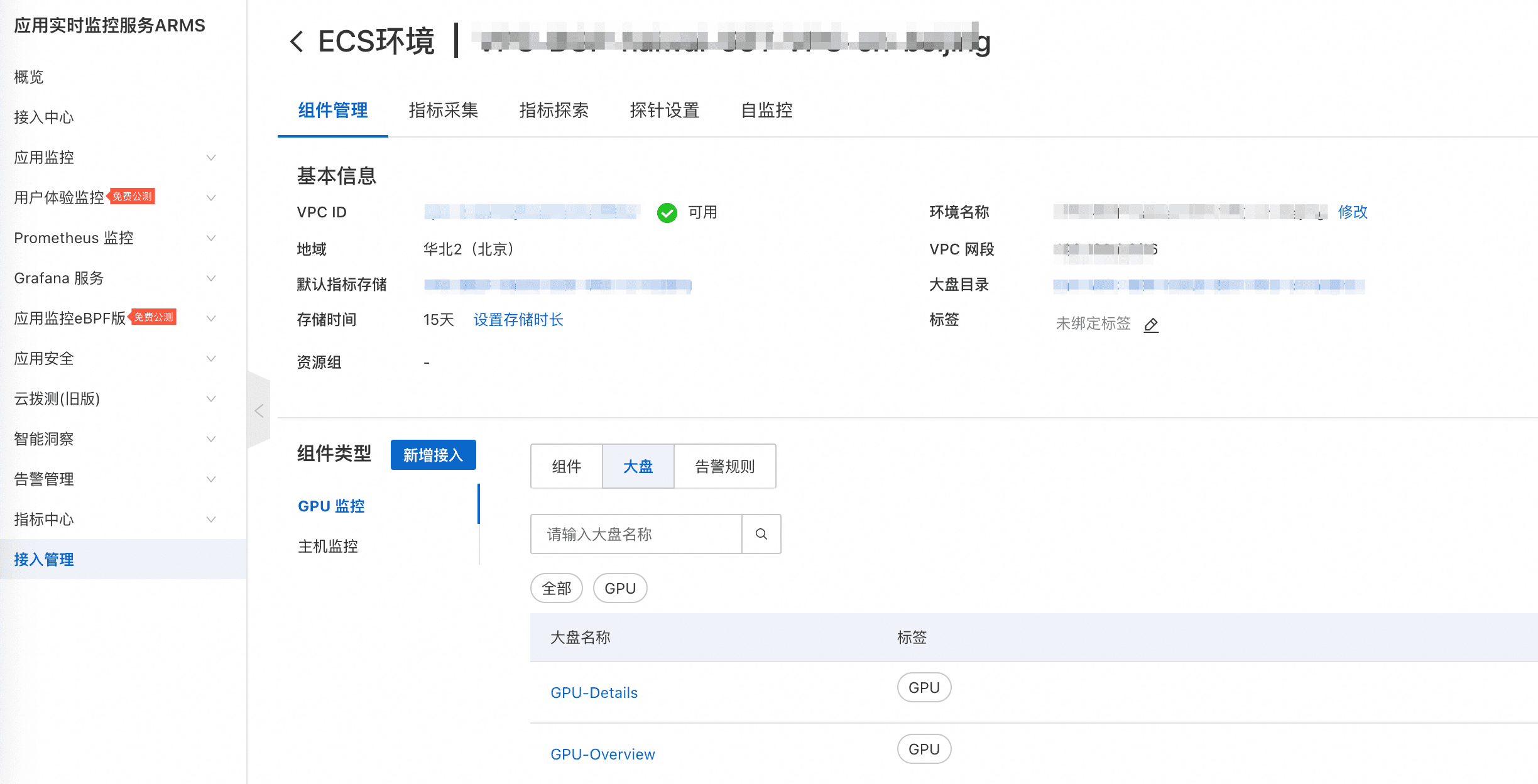
Task: Select 主机监控 in the component type list
Action: (x=328, y=546)
